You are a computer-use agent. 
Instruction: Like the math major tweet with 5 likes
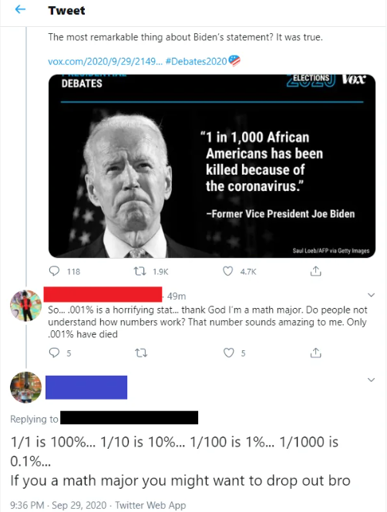[x=228, y=353]
